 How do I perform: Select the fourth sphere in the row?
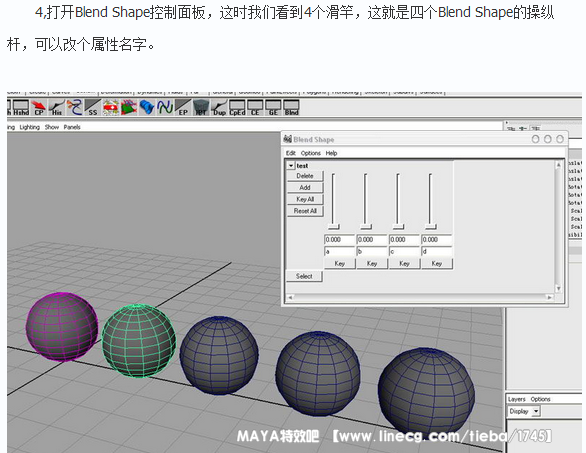318,373
